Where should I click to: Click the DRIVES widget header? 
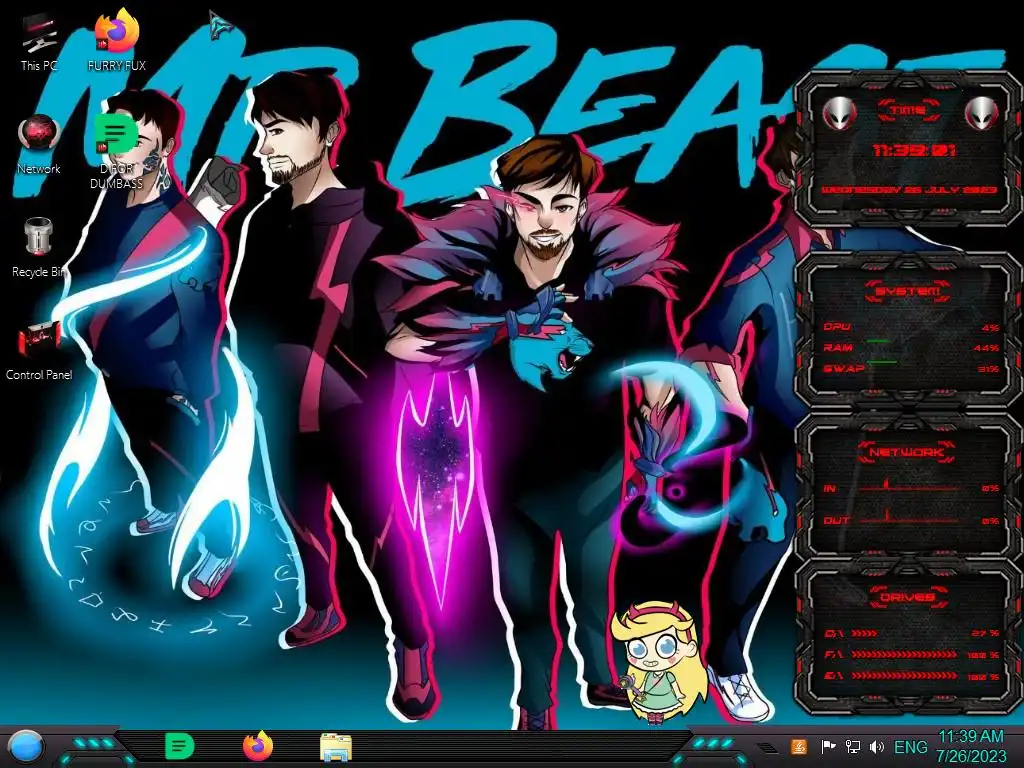click(x=907, y=597)
